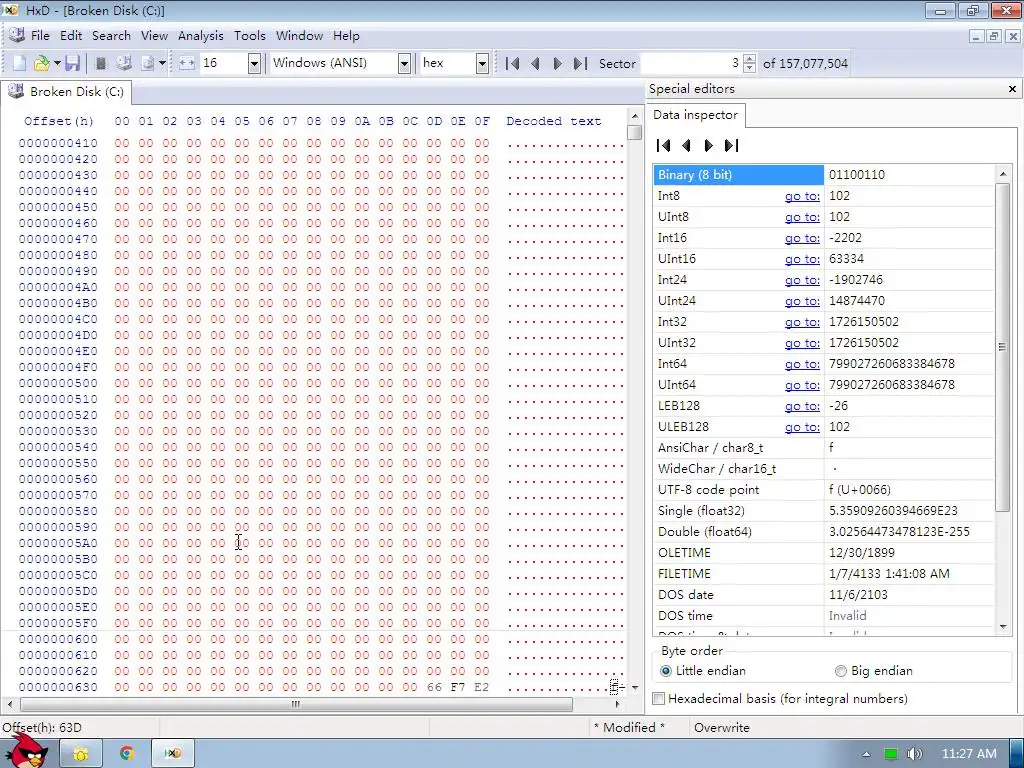Close the Special editors panel
Screen dimensions: 1024x768
click(x=1012, y=89)
